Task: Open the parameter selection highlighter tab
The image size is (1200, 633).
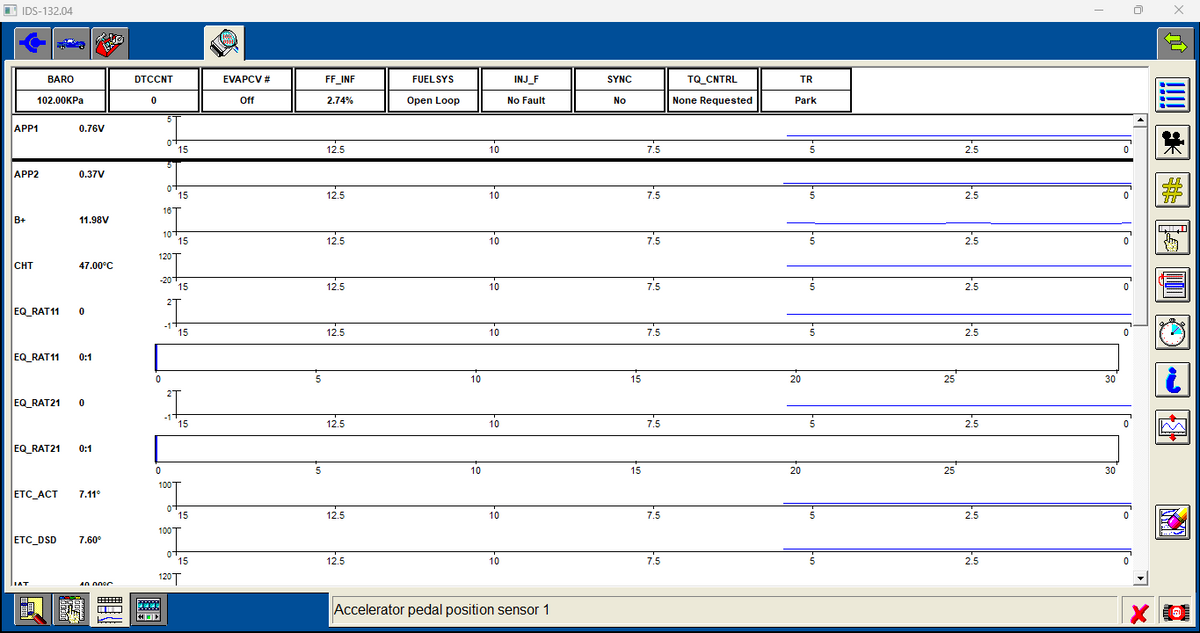Action: pyautogui.click(x=33, y=609)
